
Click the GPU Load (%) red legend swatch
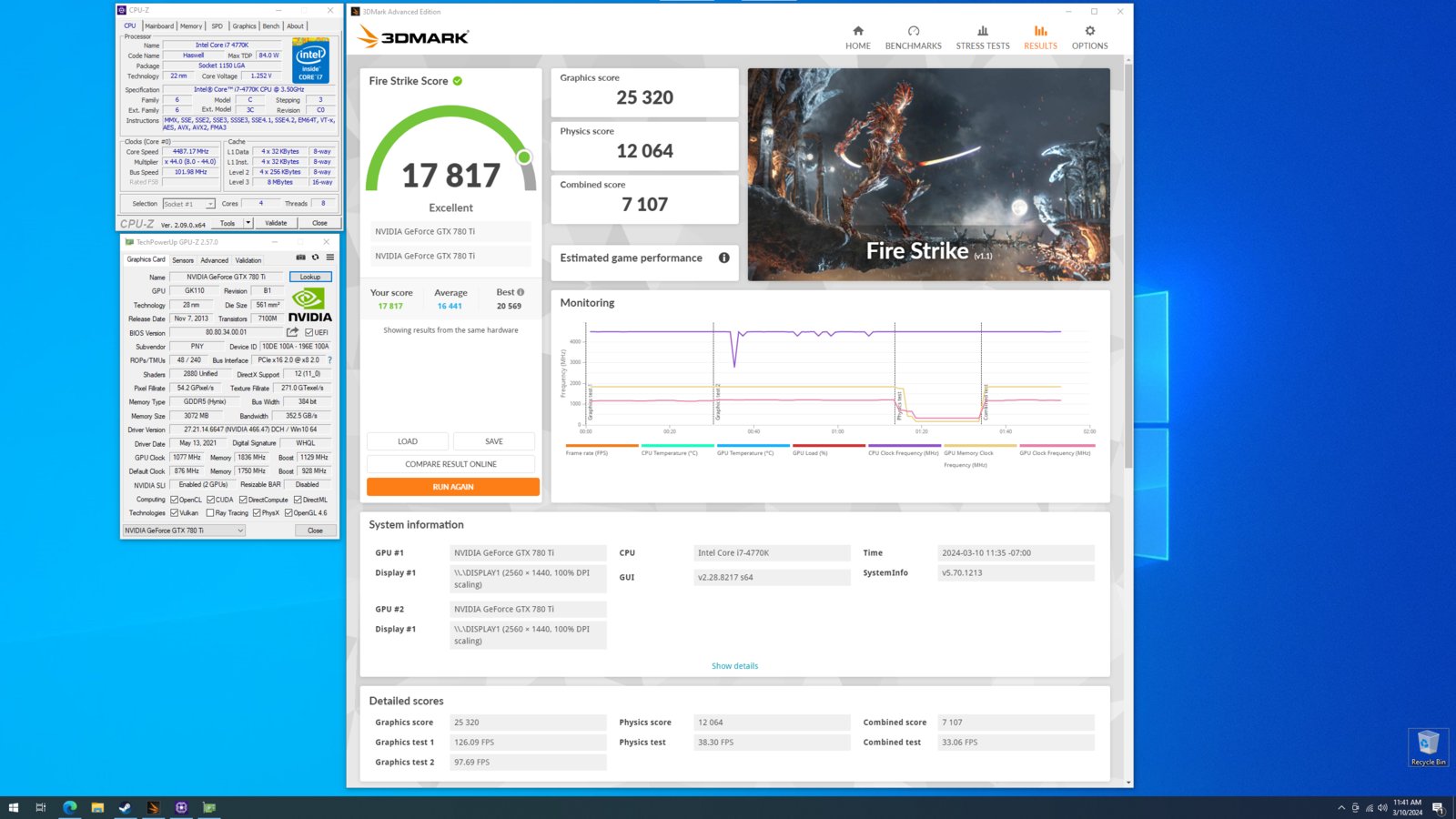click(829, 445)
